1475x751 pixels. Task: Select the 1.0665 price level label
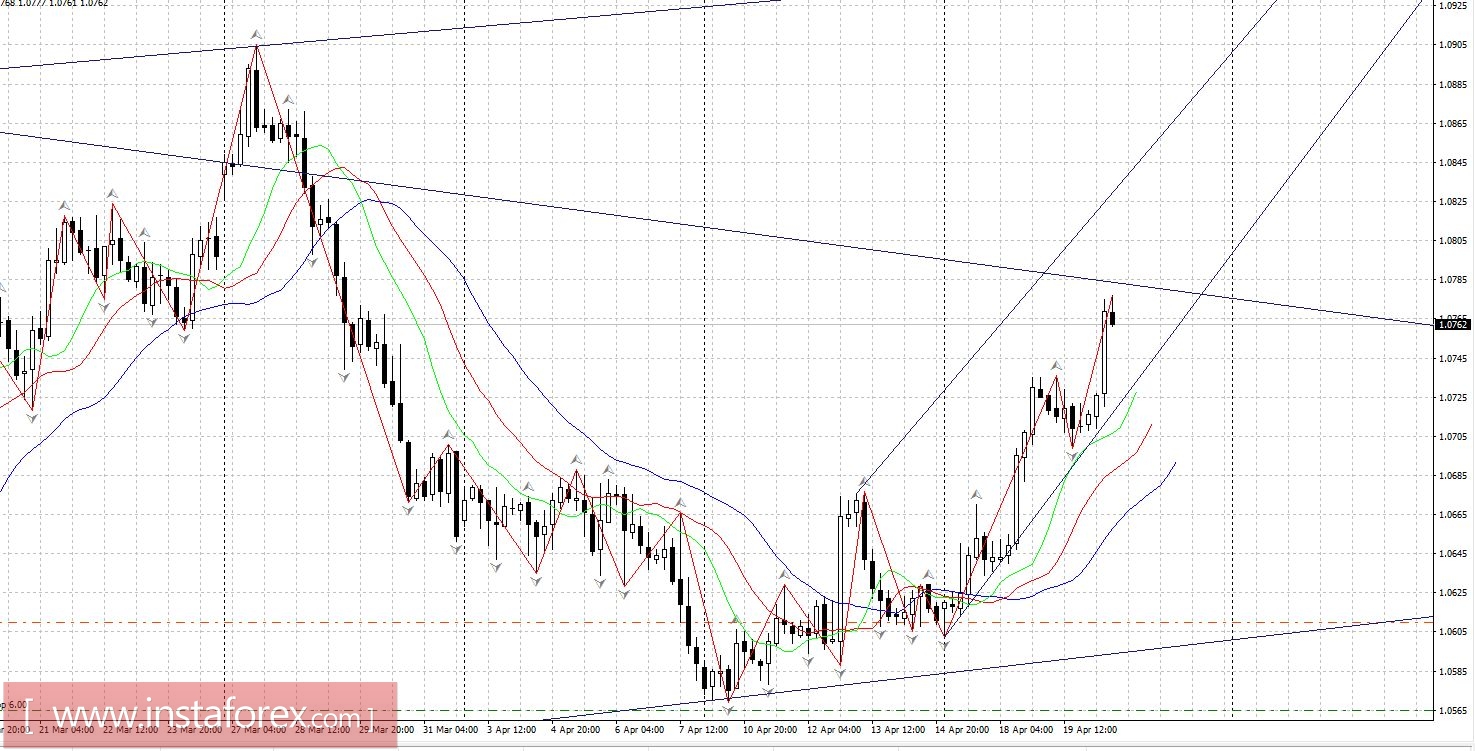[1453, 515]
